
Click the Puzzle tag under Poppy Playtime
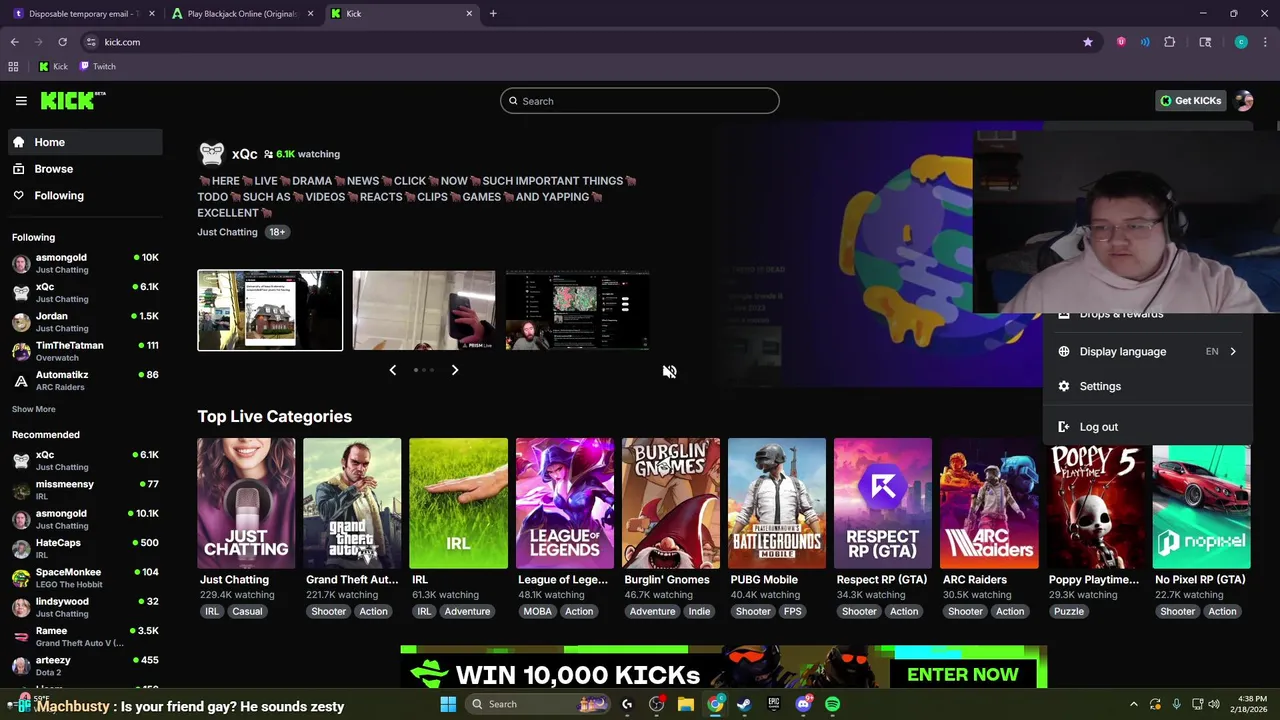pos(1068,611)
